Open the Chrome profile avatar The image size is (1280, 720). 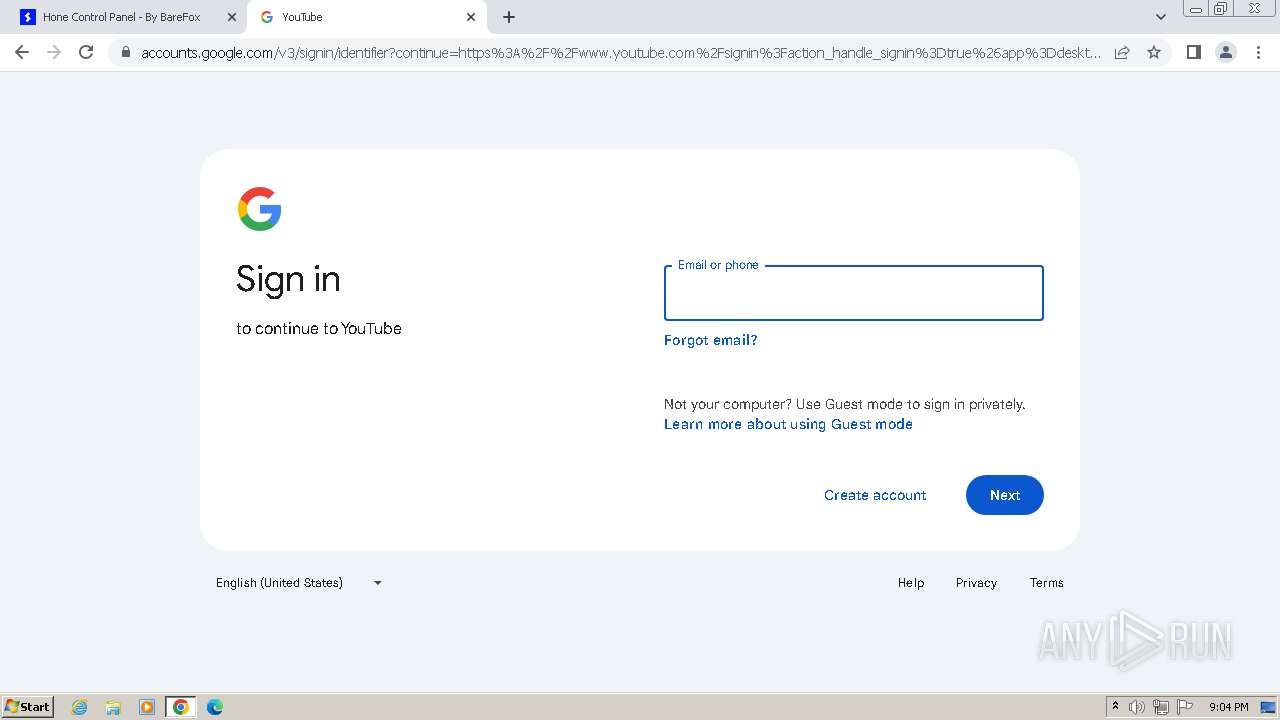pos(1226,52)
